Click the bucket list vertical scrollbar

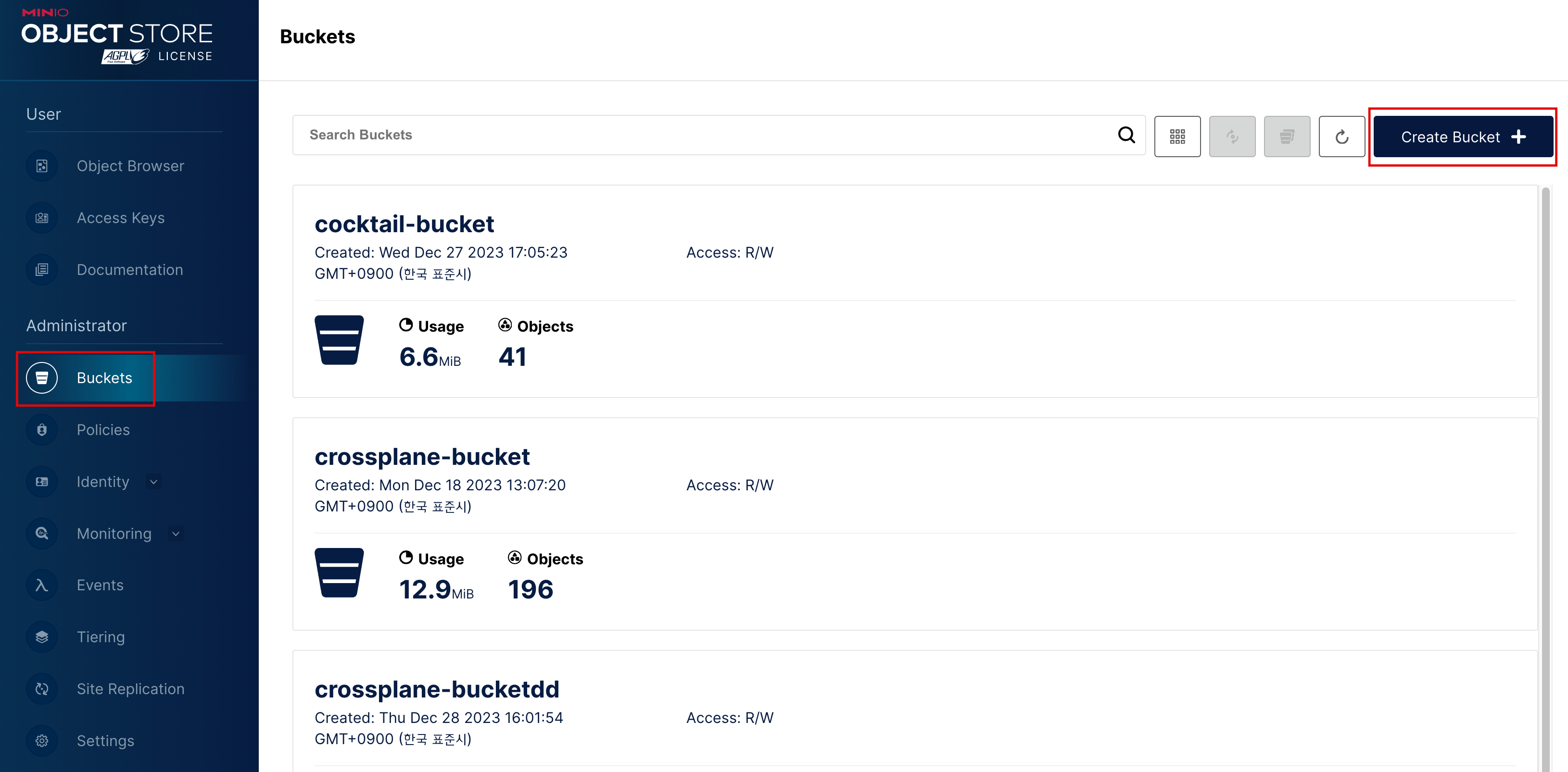(1545, 478)
